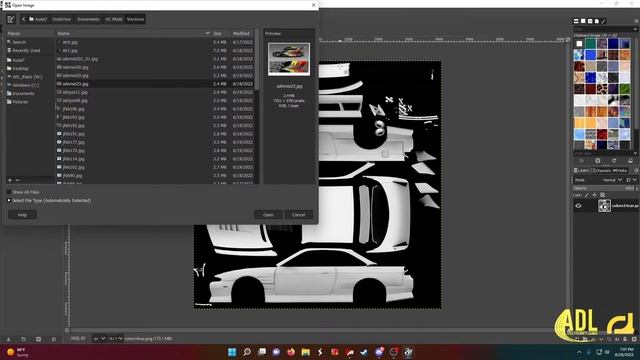Click the add bookmark plus icon under Places
The width and height of the screenshot is (640, 360).
(10, 180)
